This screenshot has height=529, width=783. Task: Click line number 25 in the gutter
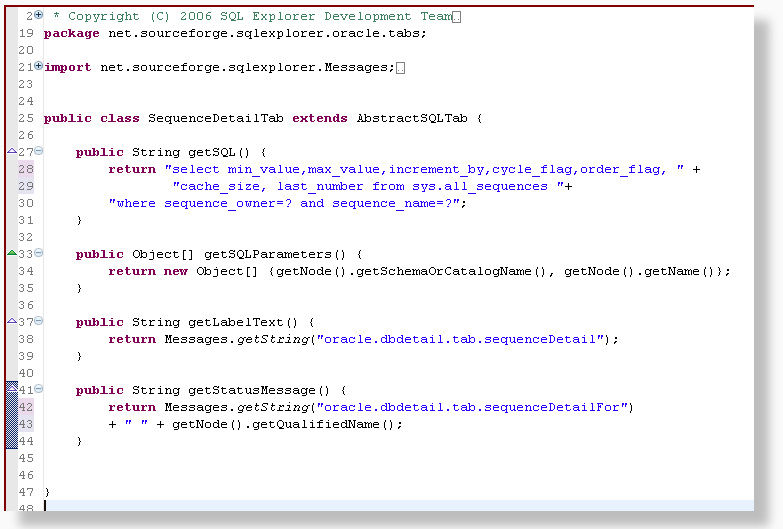click(x=26, y=118)
